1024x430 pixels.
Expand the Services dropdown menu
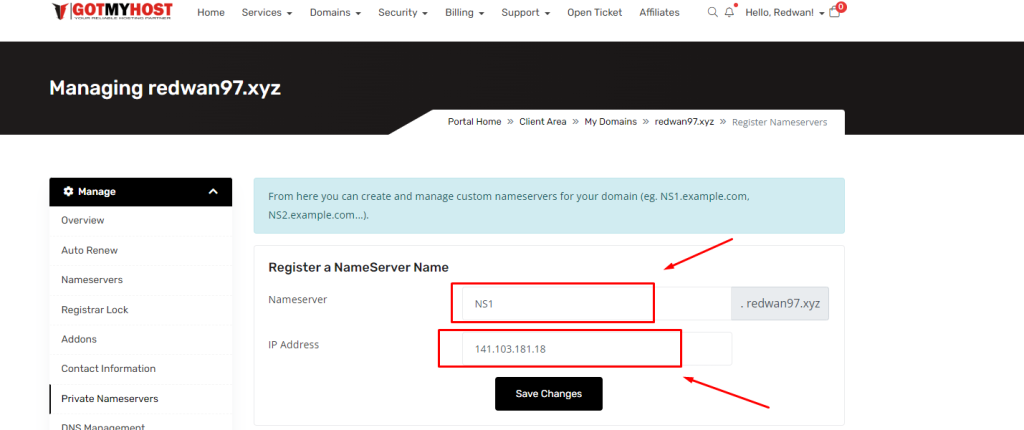267,13
